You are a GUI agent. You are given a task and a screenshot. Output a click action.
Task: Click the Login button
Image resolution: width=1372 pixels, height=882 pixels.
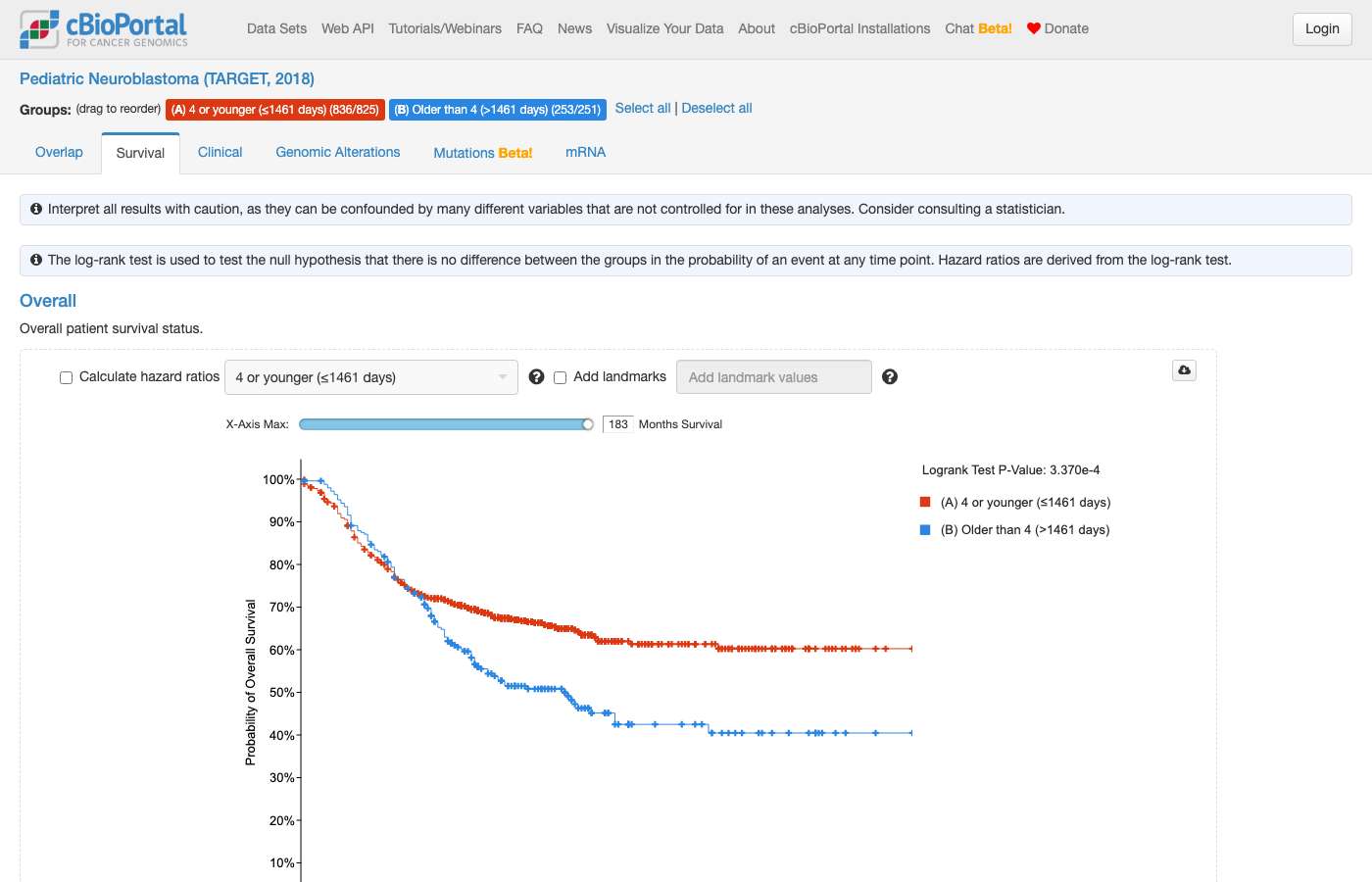click(x=1322, y=28)
